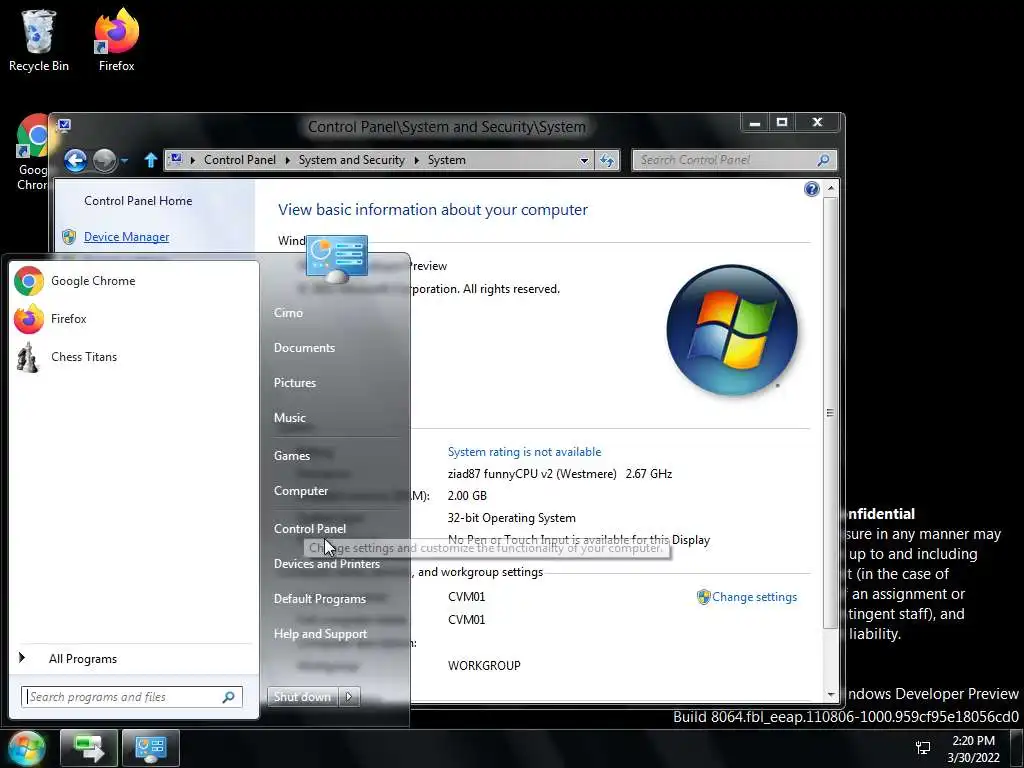Screen dimensions: 1024x768
Task: Click the search magnifier in Control Panel
Action: (824, 160)
